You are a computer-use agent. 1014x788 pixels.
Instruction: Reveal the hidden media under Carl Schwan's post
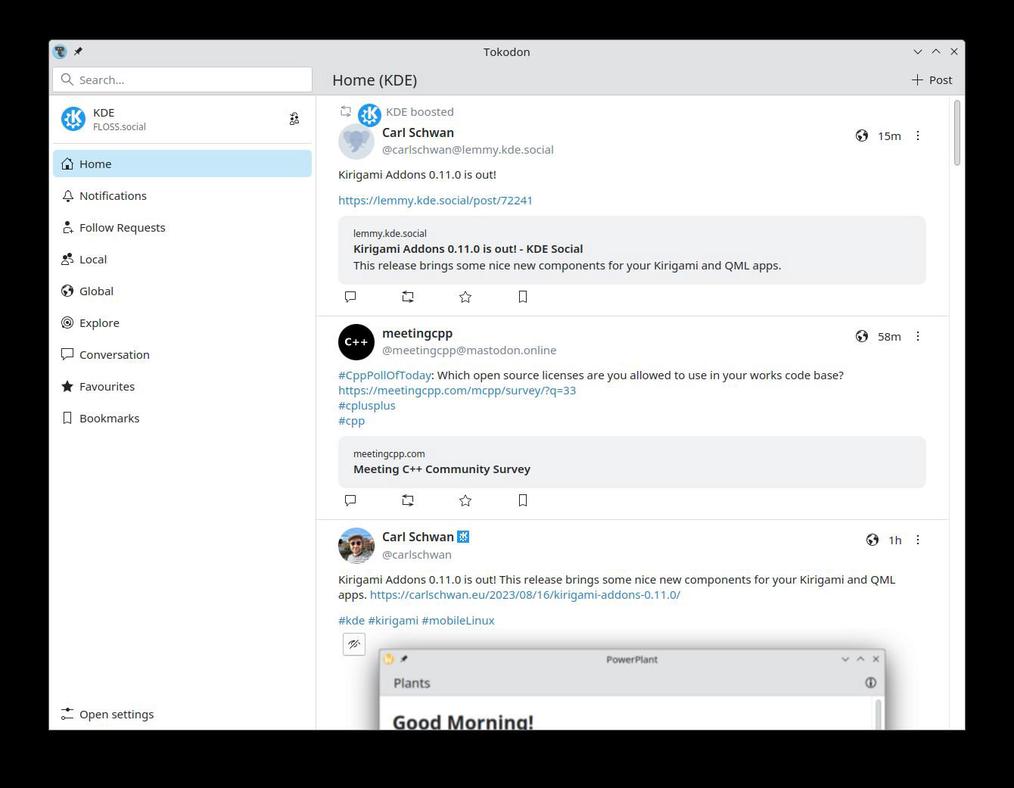(355, 644)
